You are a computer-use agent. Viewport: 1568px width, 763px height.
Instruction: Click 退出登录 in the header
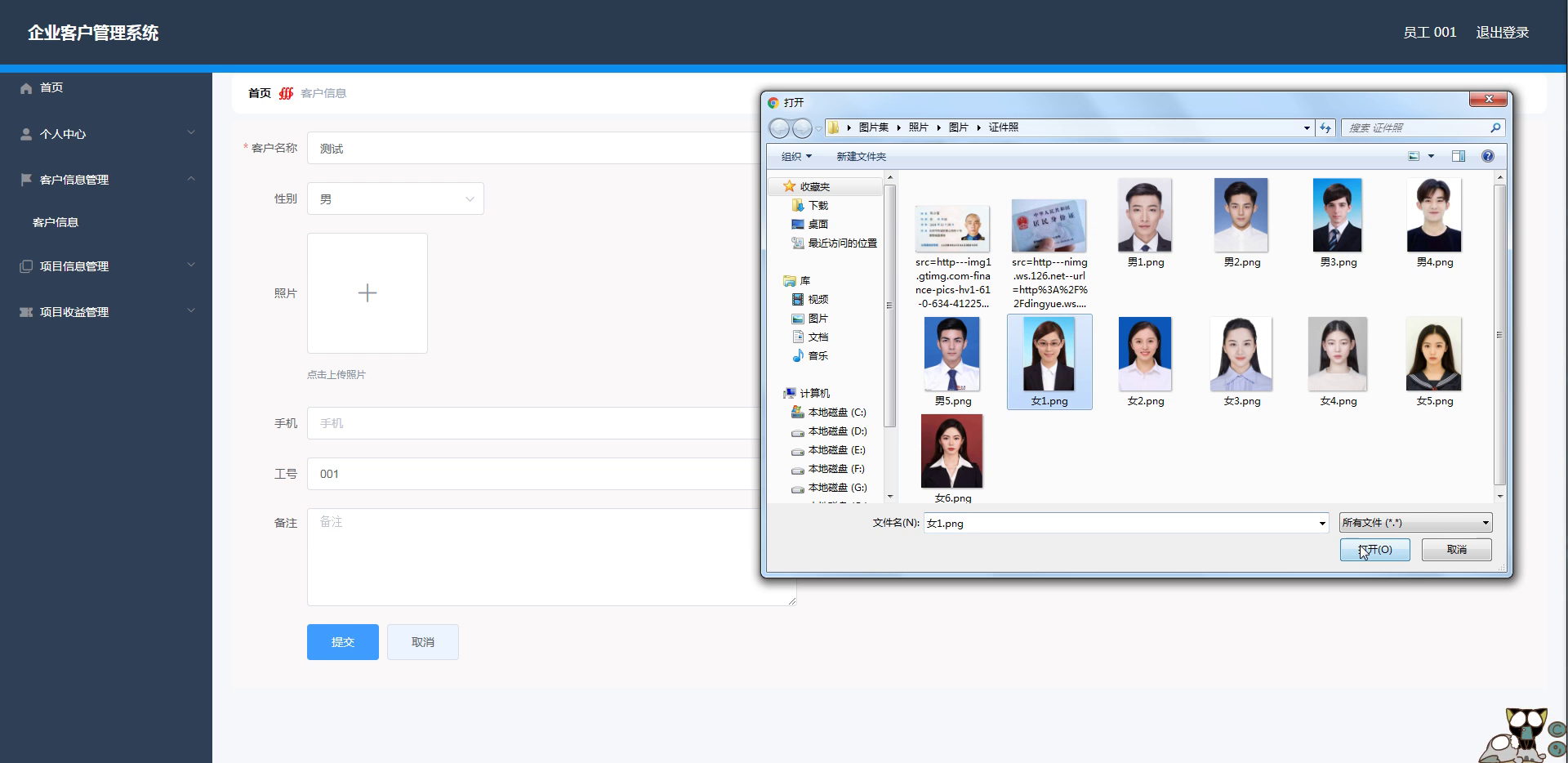coord(1502,33)
